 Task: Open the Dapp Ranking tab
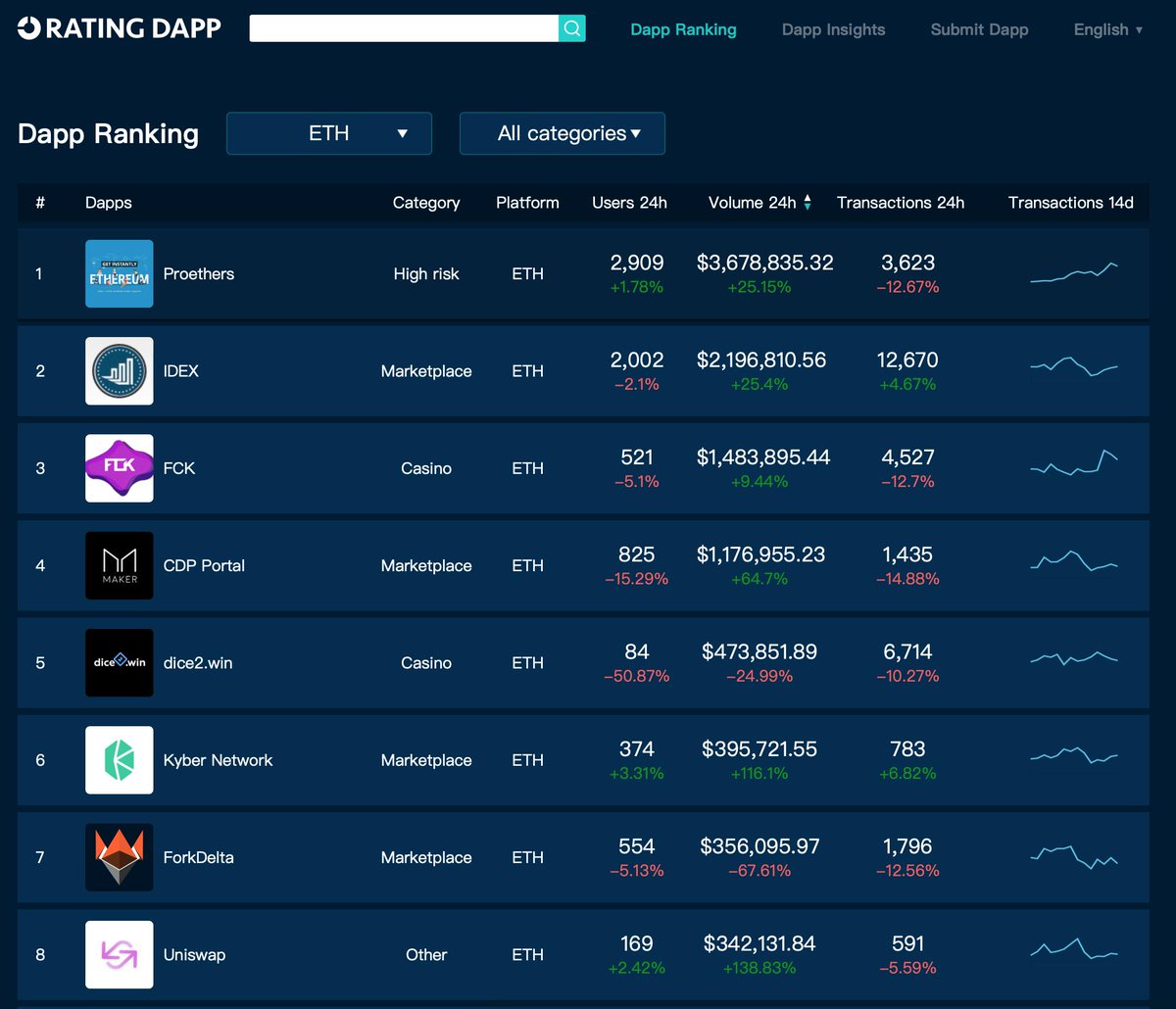click(683, 29)
